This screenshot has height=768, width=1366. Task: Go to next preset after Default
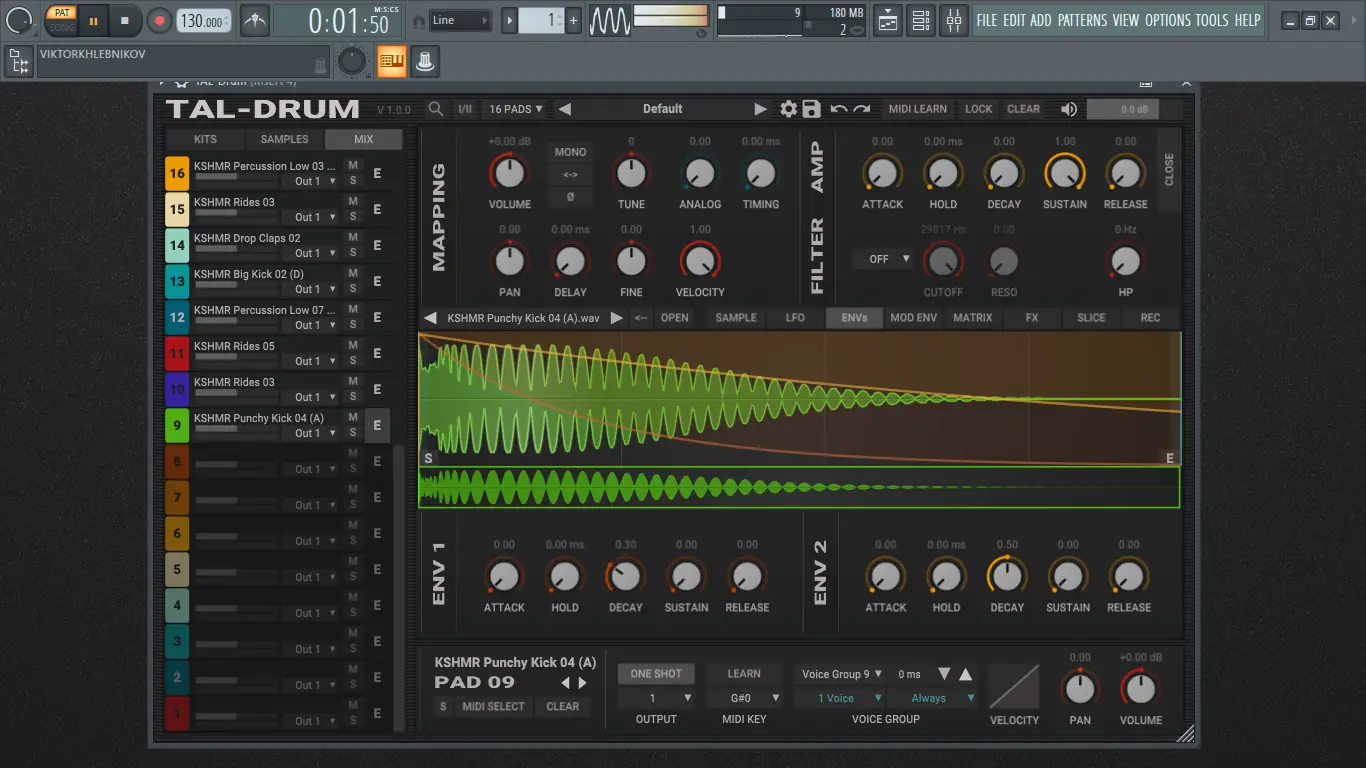(x=760, y=109)
